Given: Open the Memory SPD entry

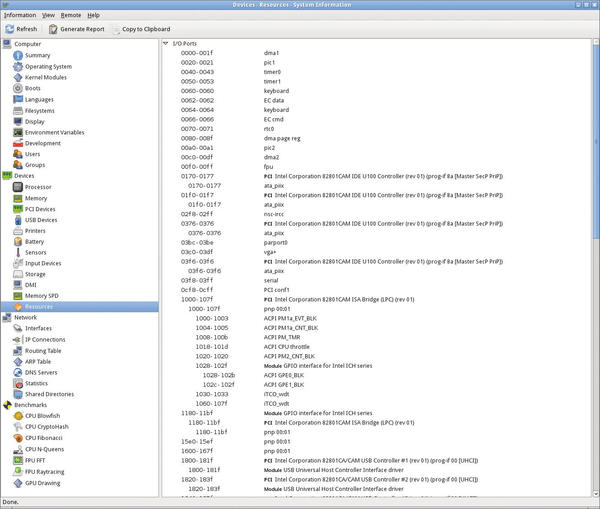Looking at the screenshot, I should coord(42,296).
